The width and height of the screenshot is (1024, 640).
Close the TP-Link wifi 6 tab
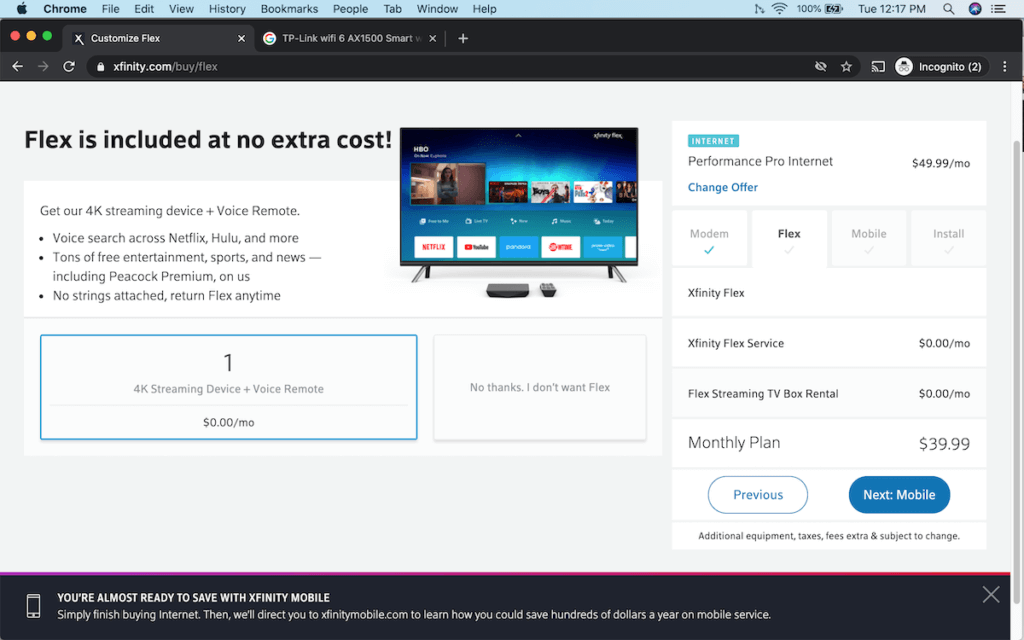click(x=432, y=39)
